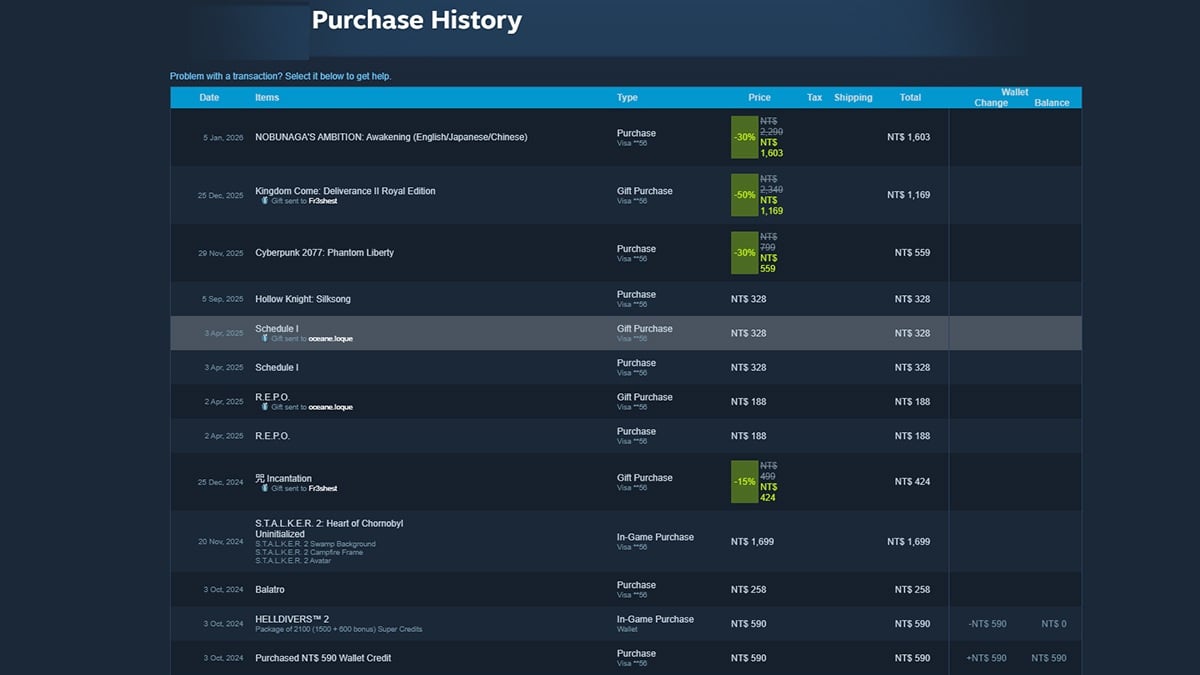Click the Wallet Change column header
Screen dimensions: 1200x675
[x=991, y=103]
